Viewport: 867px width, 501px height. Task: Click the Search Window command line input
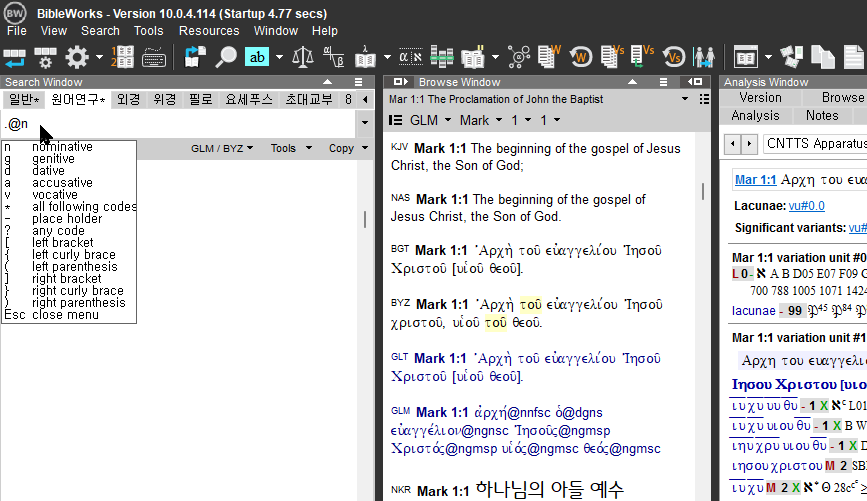pyautogui.click(x=179, y=123)
